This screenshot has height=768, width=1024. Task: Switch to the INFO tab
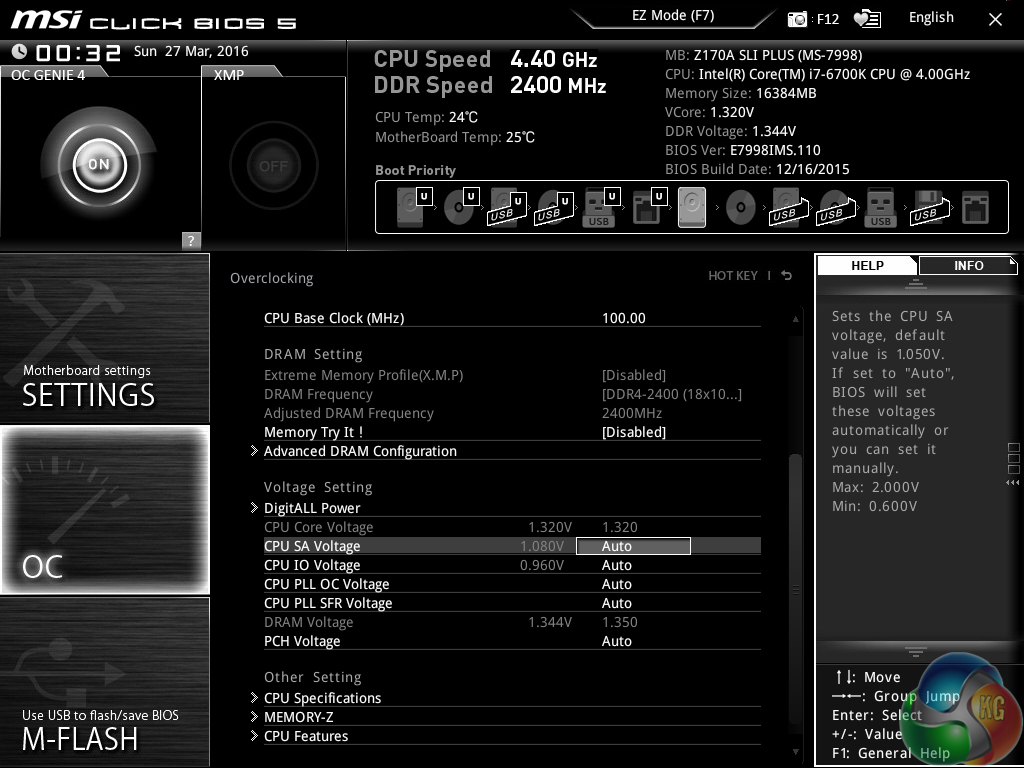967,266
